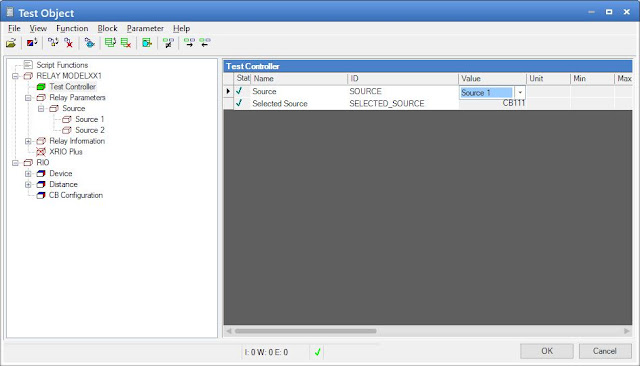Image resolution: width=640 pixels, height=366 pixels.
Task: Click the green checkmark in the status bar
Action: (317, 352)
